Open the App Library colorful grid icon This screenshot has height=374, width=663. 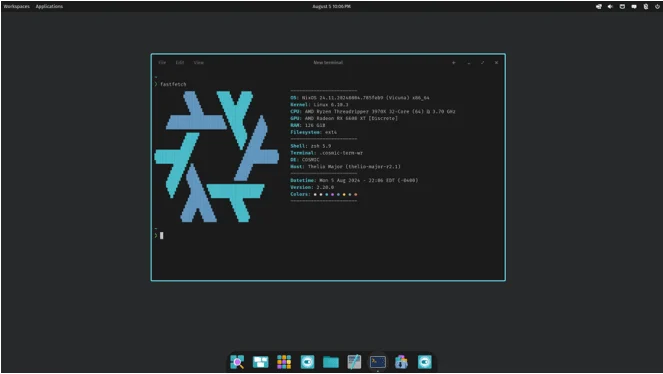pyautogui.click(x=284, y=362)
